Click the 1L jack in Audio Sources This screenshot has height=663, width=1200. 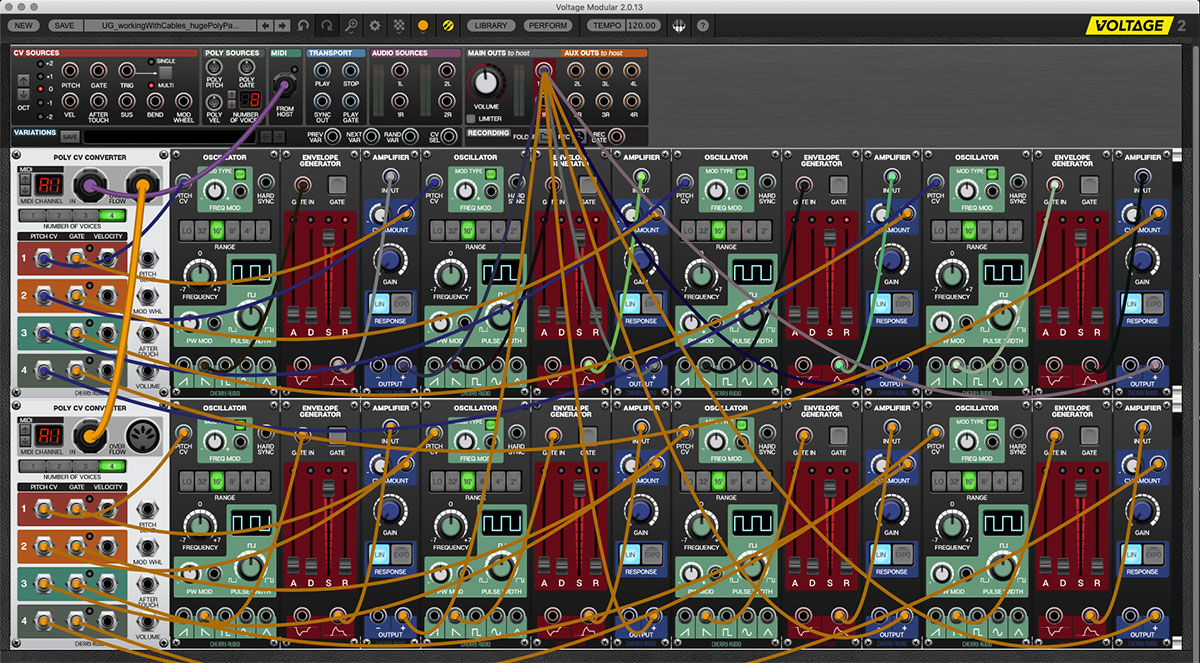click(399, 71)
